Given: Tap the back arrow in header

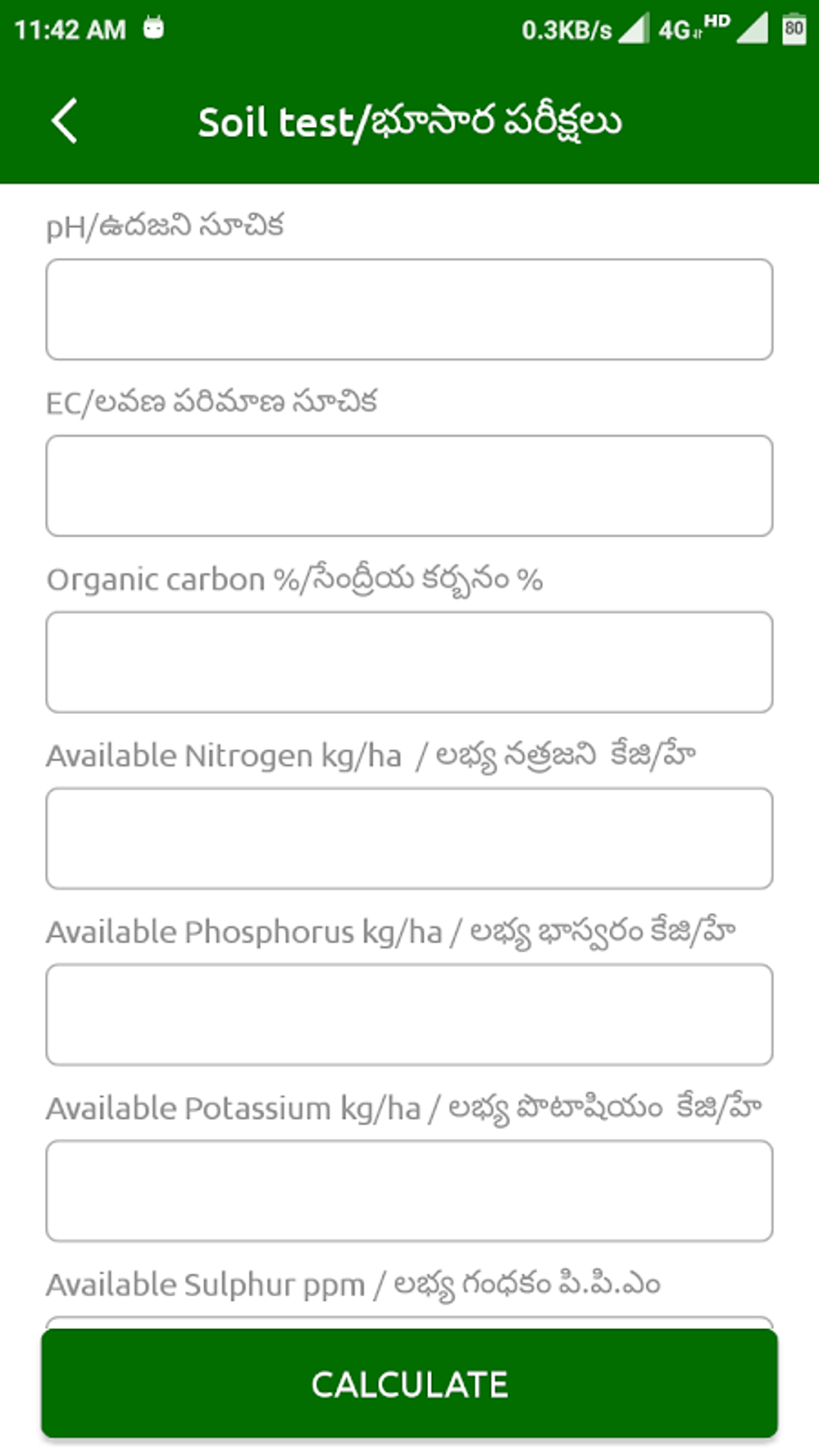Looking at the screenshot, I should [64, 121].
